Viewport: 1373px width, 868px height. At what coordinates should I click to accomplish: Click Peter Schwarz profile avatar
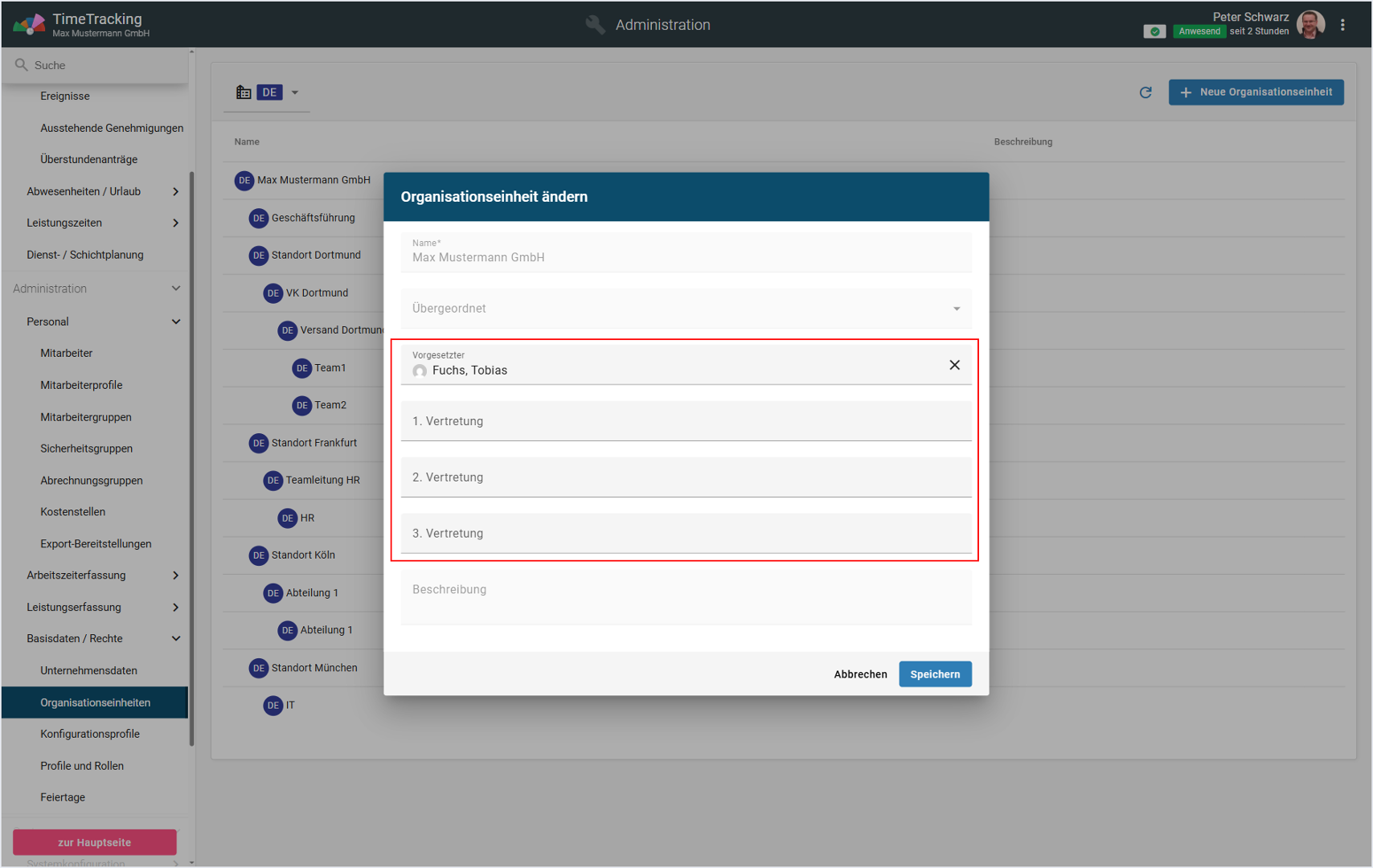pyautogui.click(x=1310, y=25)
